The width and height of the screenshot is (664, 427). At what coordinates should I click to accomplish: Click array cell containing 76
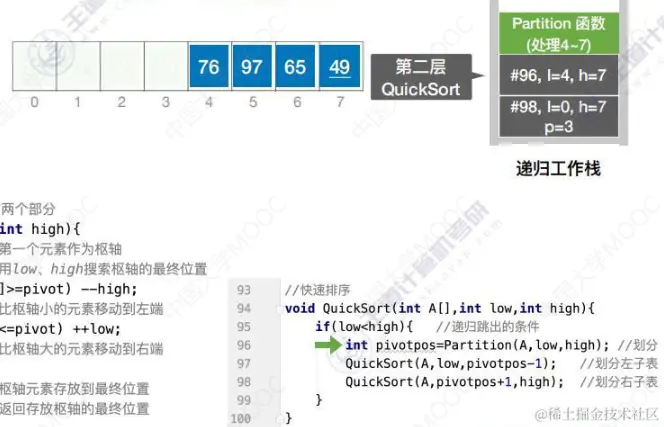pos(209,66)
